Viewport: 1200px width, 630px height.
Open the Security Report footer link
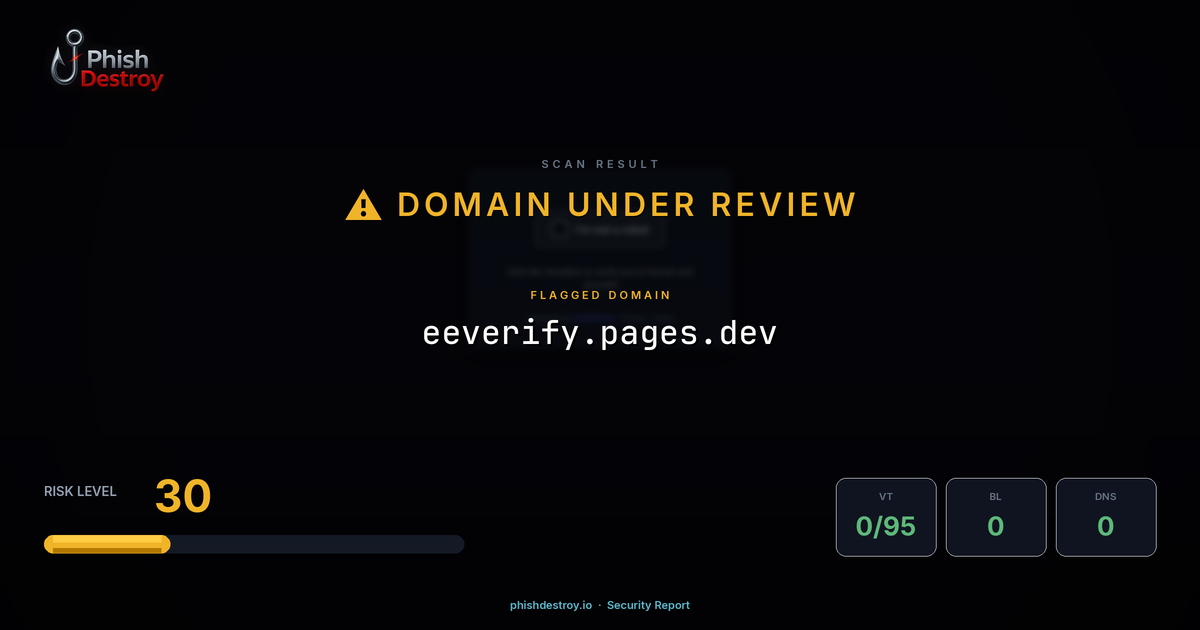pyautogui.click(x=648, y=605)
